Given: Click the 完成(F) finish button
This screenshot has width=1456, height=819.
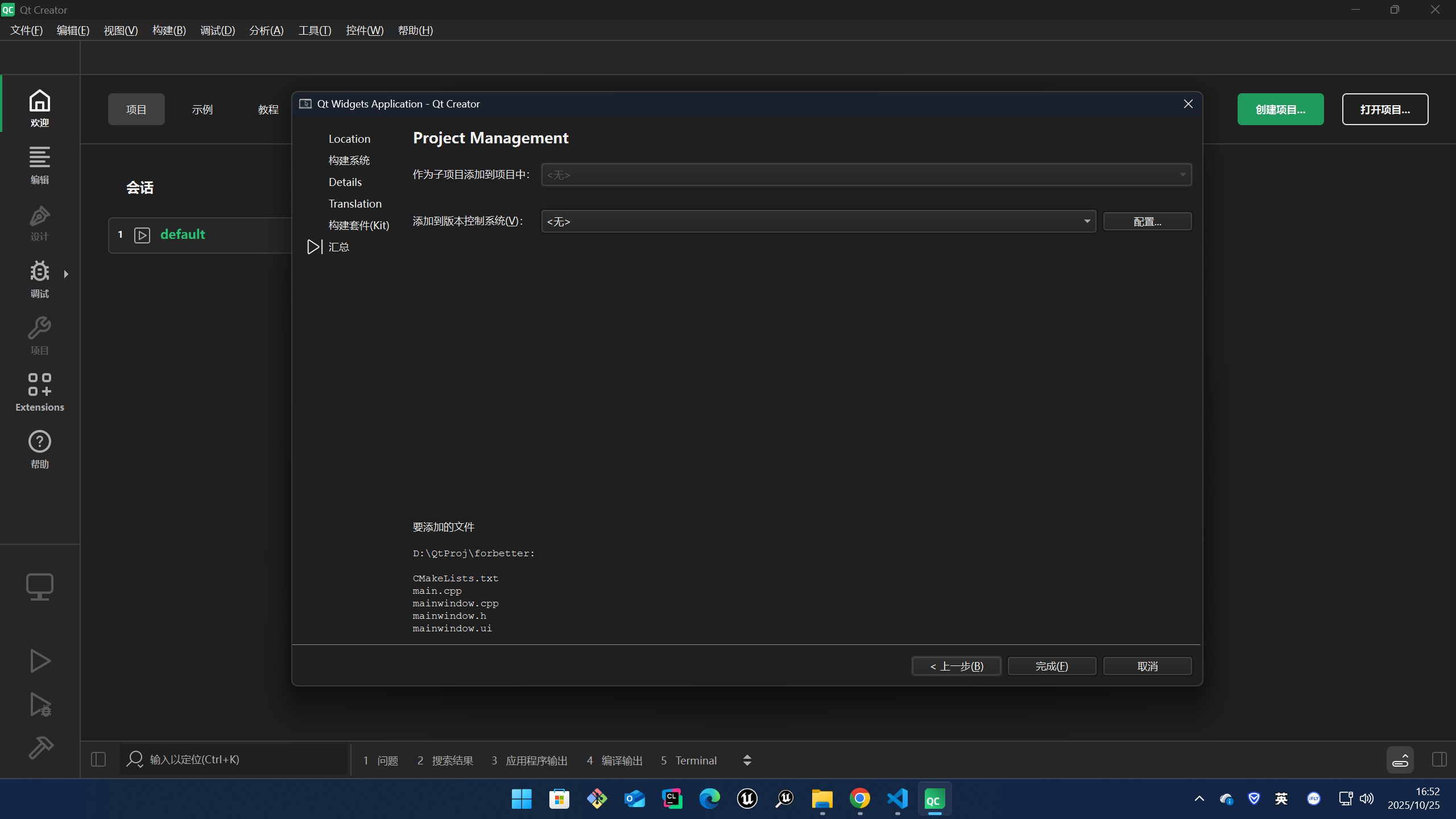Looking at the screenshot, I should tap(1051, 666).
